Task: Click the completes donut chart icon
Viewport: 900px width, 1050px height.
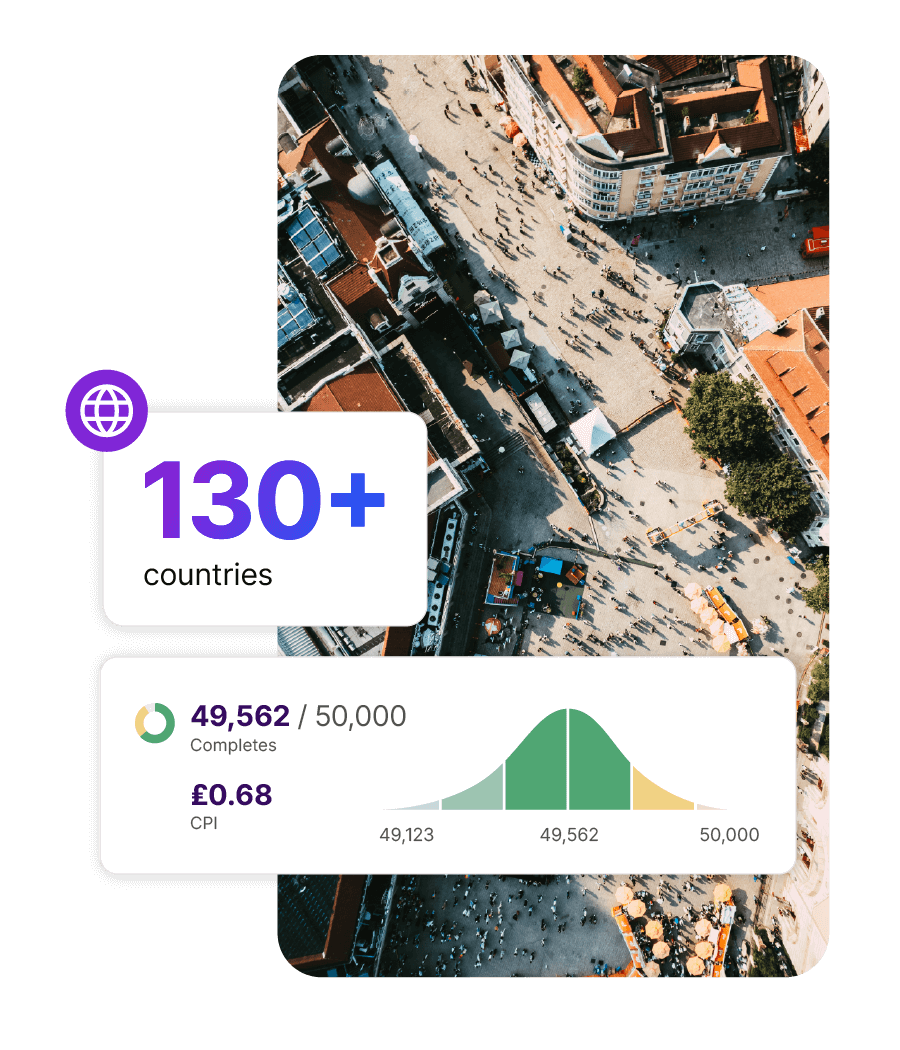Action: click(155, 723)
